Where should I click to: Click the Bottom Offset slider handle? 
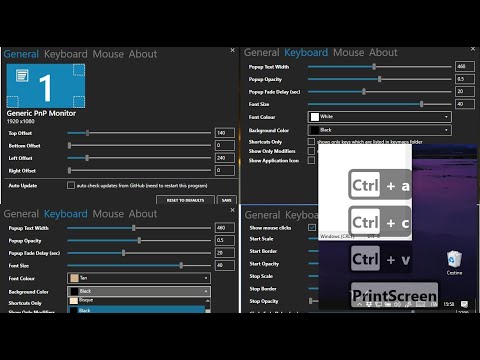tap(69, 145)
